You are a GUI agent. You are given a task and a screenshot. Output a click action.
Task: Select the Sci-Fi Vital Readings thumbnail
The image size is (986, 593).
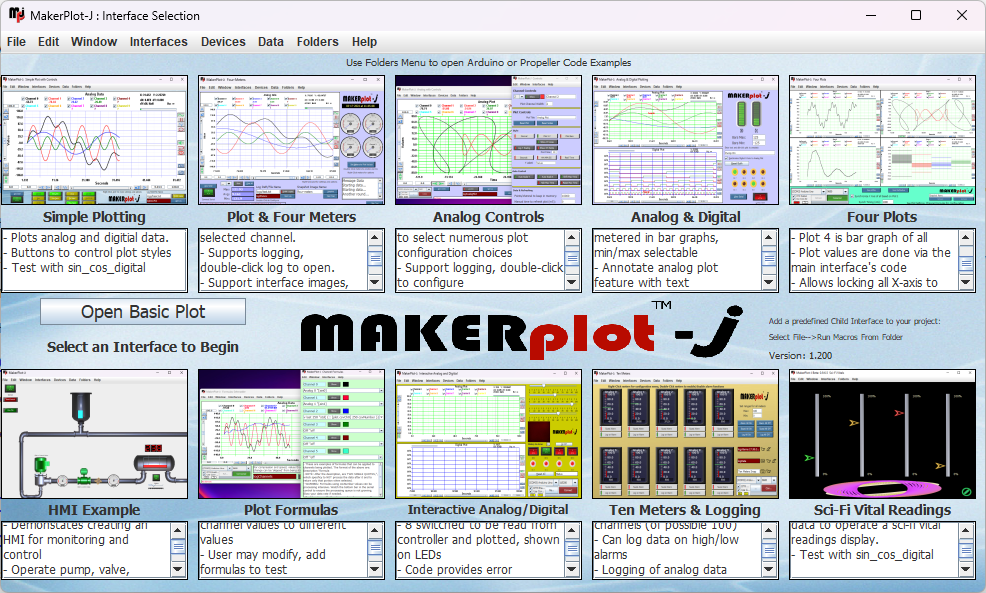882,434
